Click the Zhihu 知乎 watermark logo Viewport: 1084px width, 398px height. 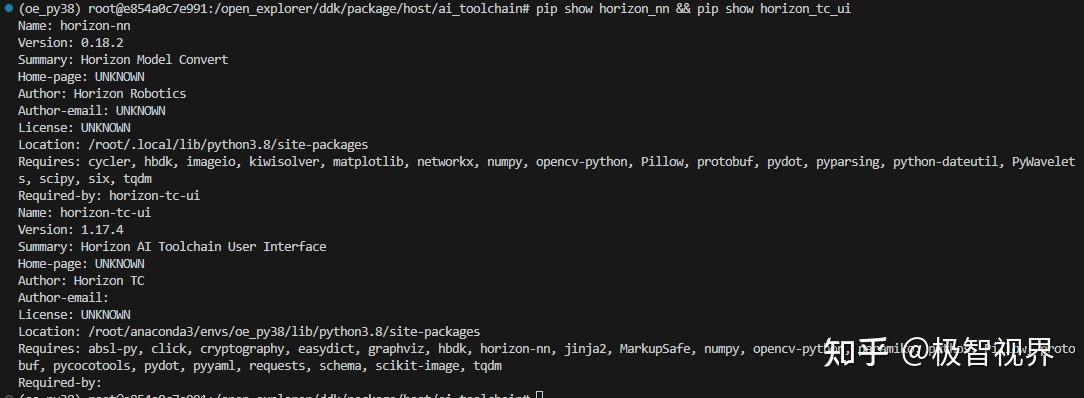(x=856, y=353)
